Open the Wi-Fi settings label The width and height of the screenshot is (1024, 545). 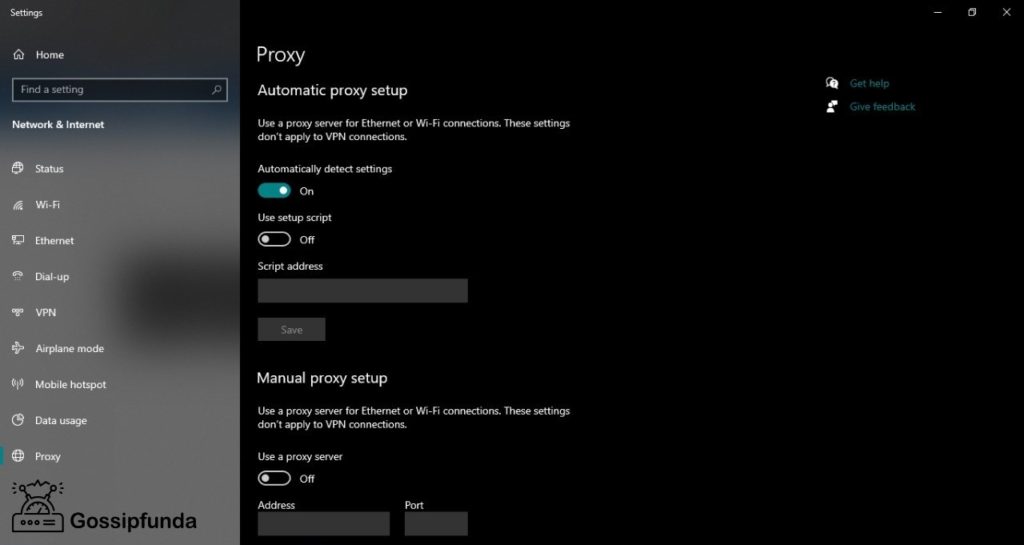47,205
